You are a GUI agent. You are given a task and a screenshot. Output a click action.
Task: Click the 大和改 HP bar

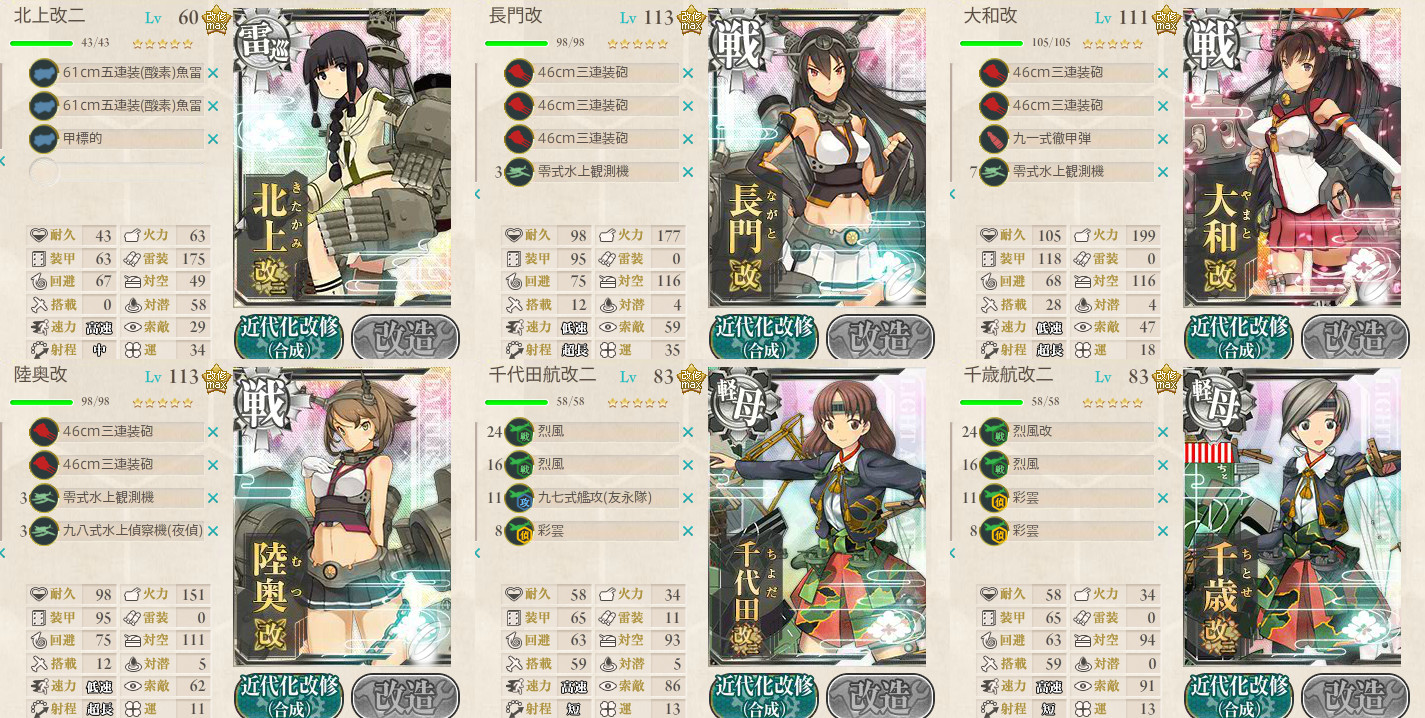coord(991,43)
